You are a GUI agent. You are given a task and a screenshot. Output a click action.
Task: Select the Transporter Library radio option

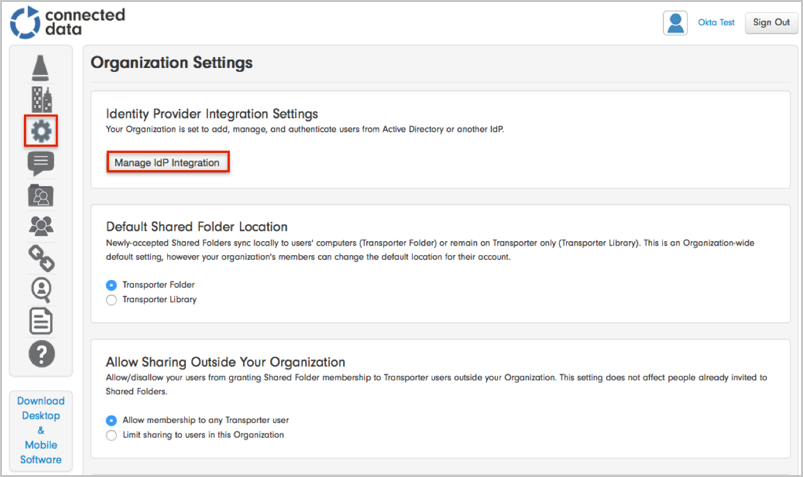pos(112,299)
